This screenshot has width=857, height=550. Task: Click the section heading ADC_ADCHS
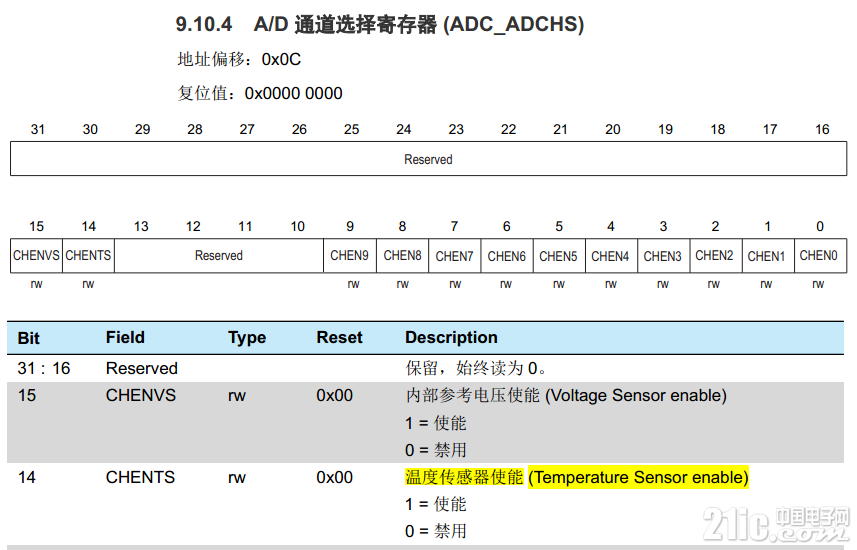[380, 24]
